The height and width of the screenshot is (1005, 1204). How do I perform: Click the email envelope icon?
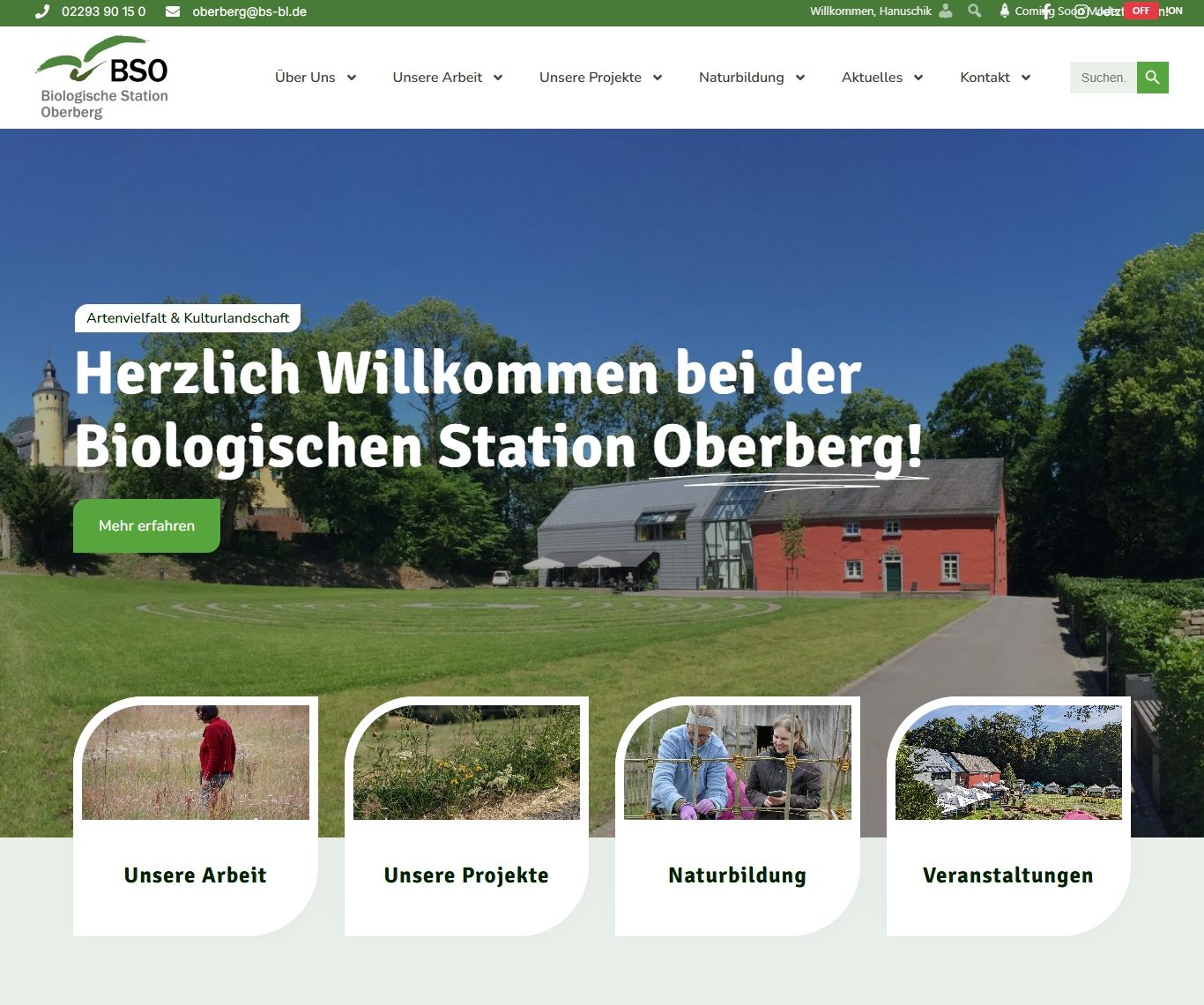[x=173, y=11]
